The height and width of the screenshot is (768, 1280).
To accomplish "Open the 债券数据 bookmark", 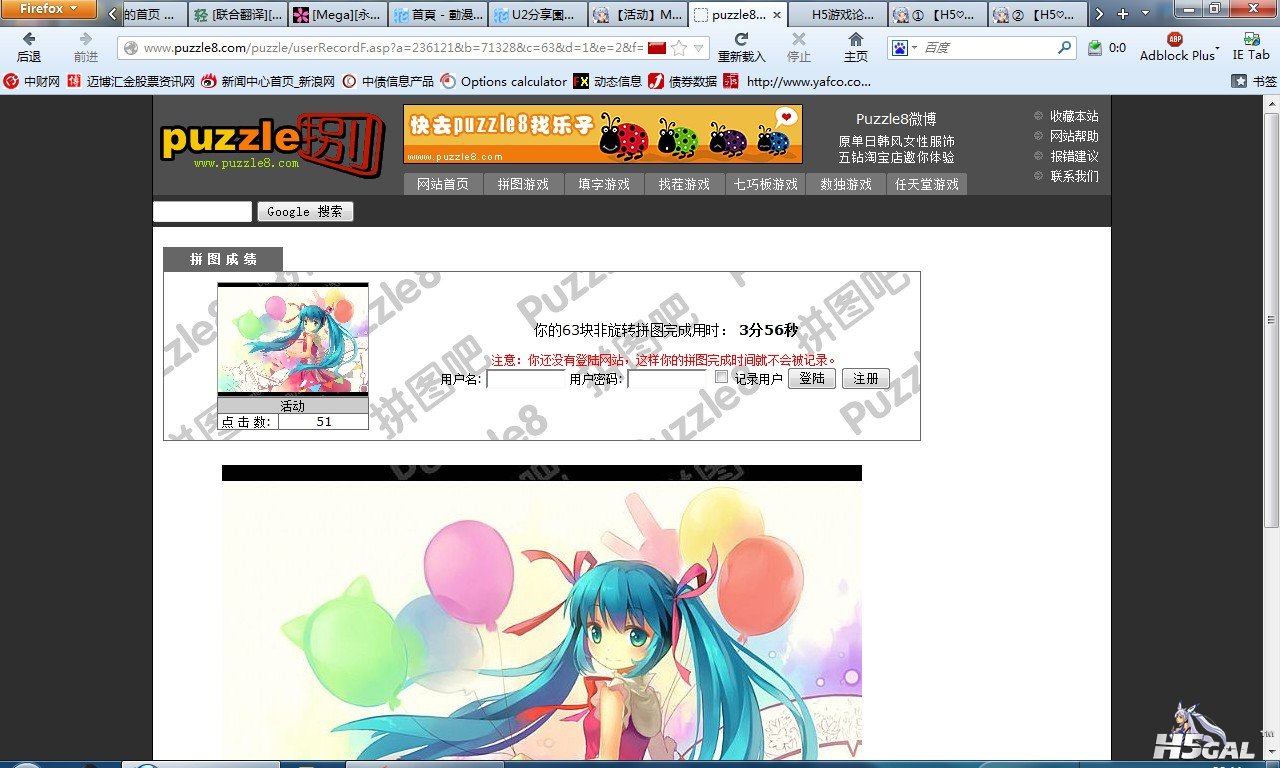I will click(x=683, y=81).
